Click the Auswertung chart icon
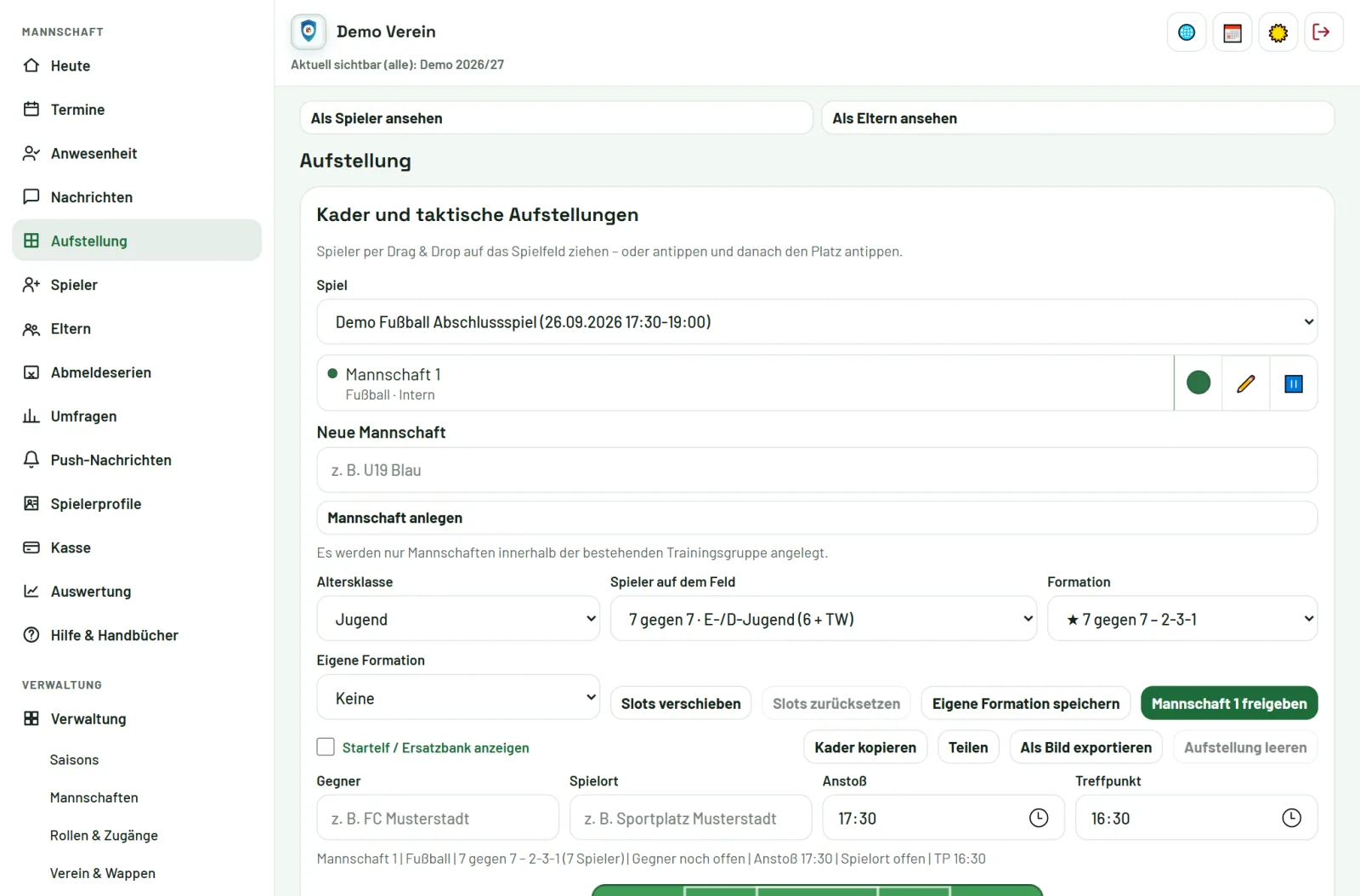Viewport: 1360px width, 896px height. click(31, 592)
